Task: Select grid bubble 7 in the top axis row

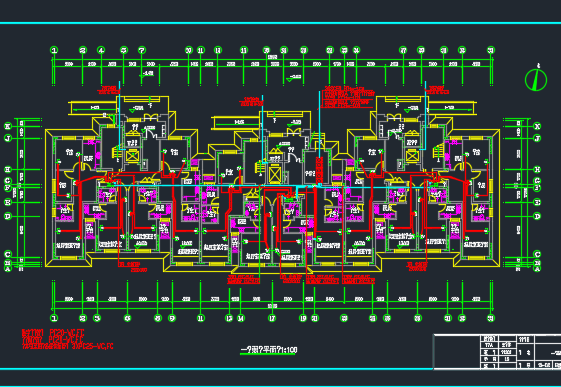Action: point(142,50)
